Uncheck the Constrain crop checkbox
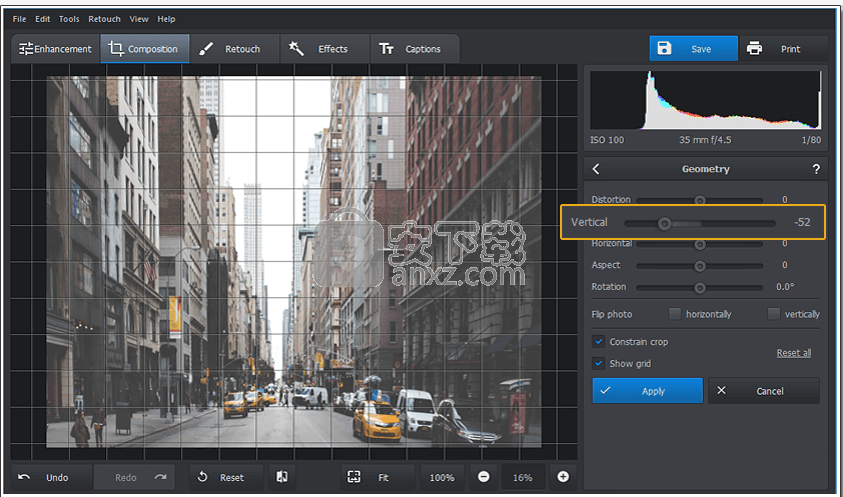This screenshot has height=497, width=843. click(x=598, y=342)
